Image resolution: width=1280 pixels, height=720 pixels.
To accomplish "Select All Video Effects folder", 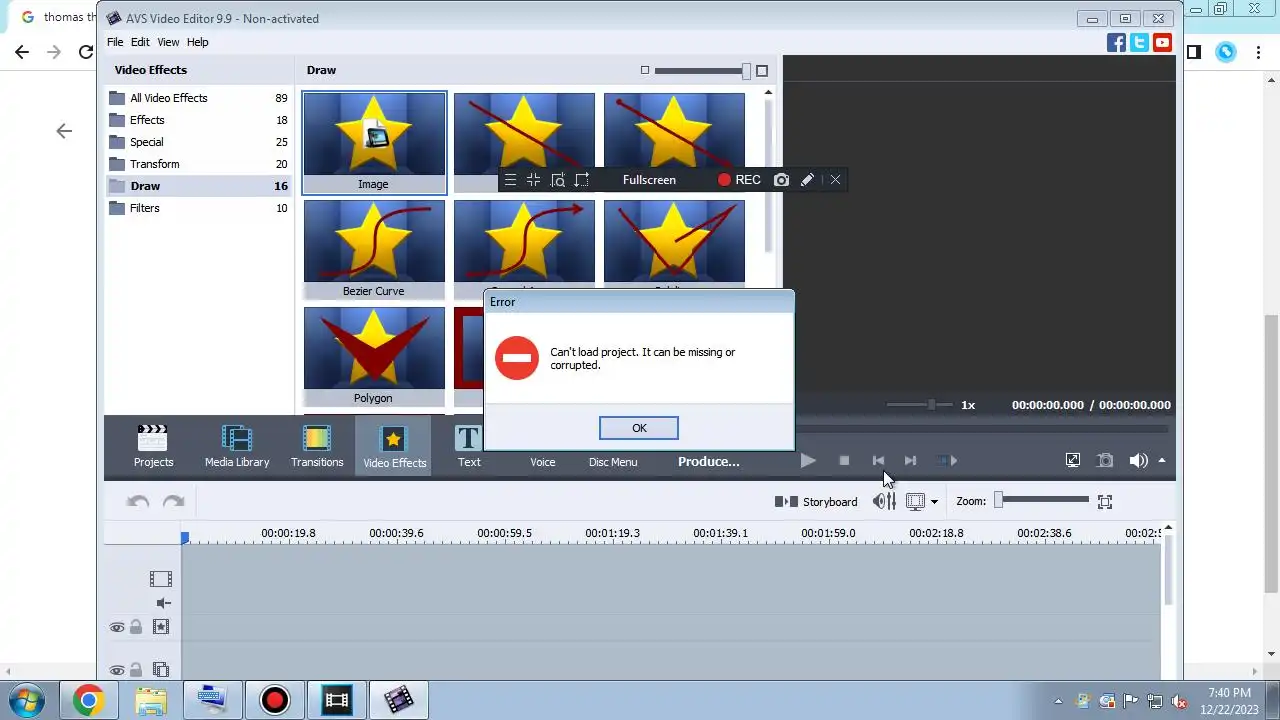I will click(x=198, y=98).
